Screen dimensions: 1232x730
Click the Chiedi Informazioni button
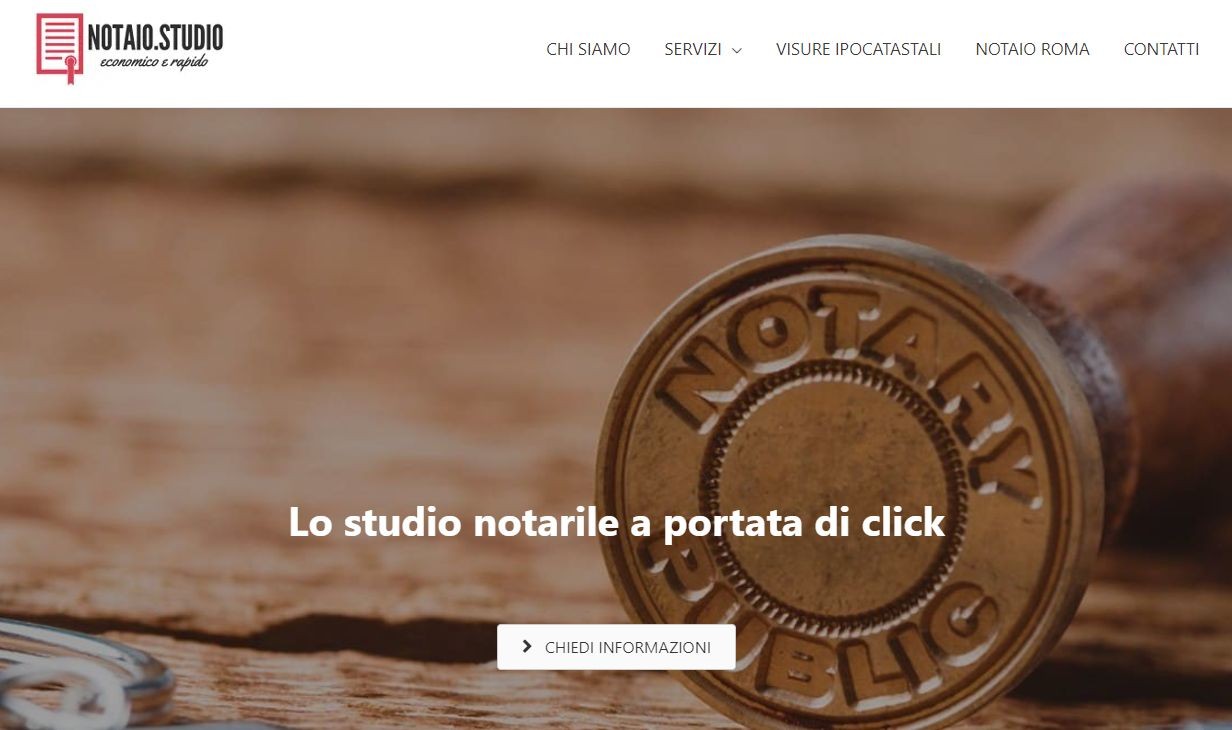point(616,647)
